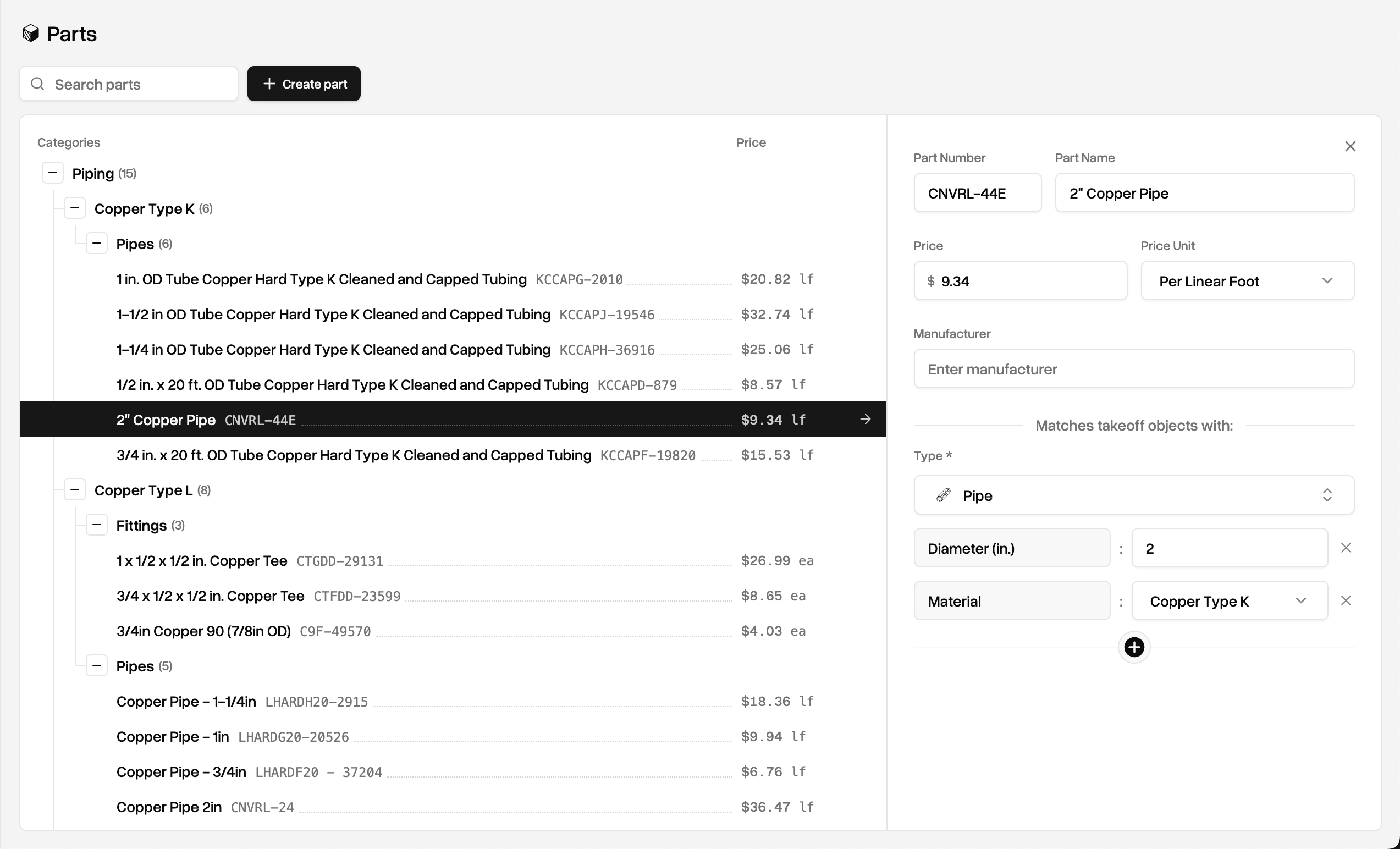The image size is (1400, 849).
Task: Click the pipe icon in Type selector
Action: [943, 495]
